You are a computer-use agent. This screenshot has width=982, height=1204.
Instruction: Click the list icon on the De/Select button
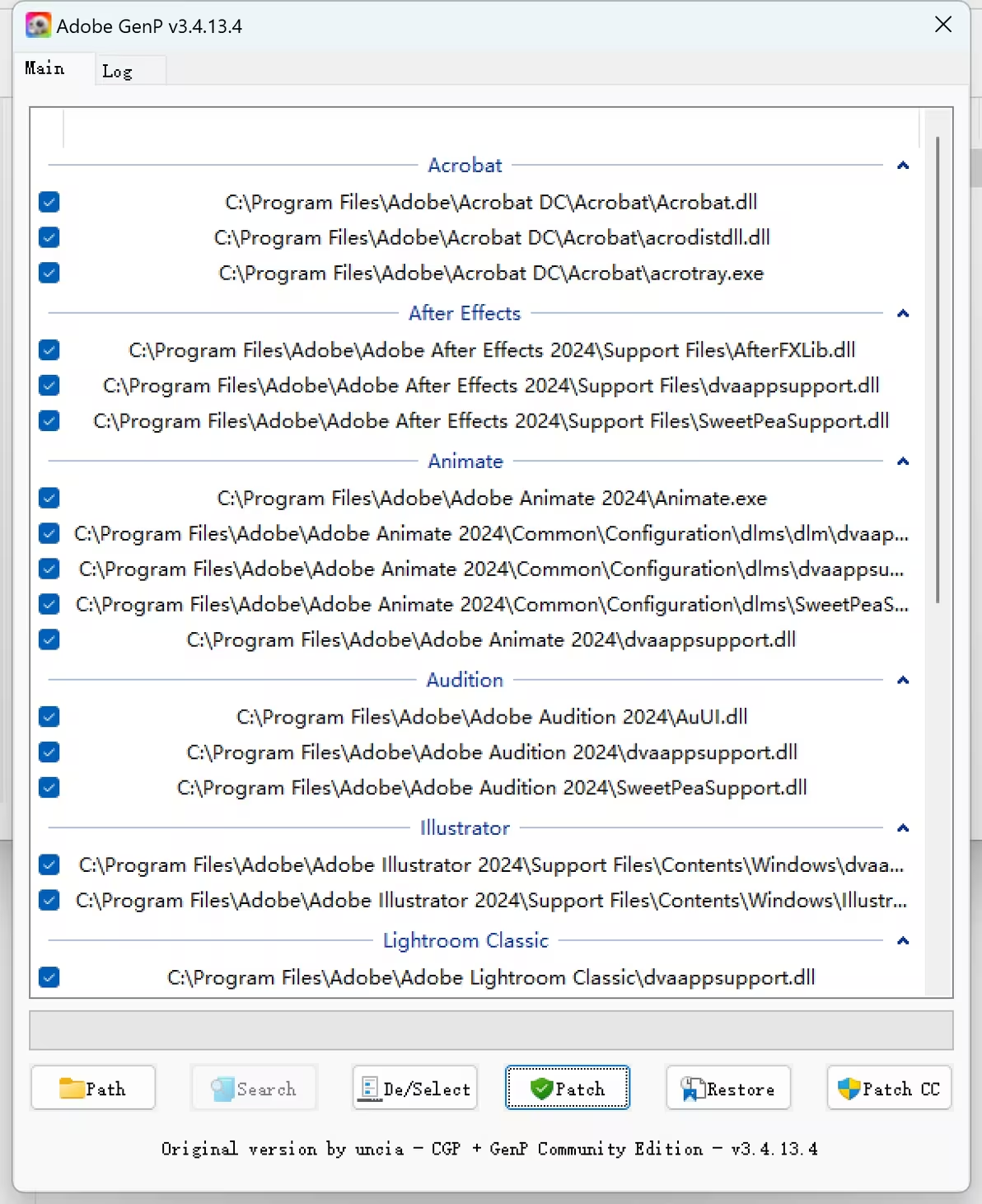tap(369, 1088)
